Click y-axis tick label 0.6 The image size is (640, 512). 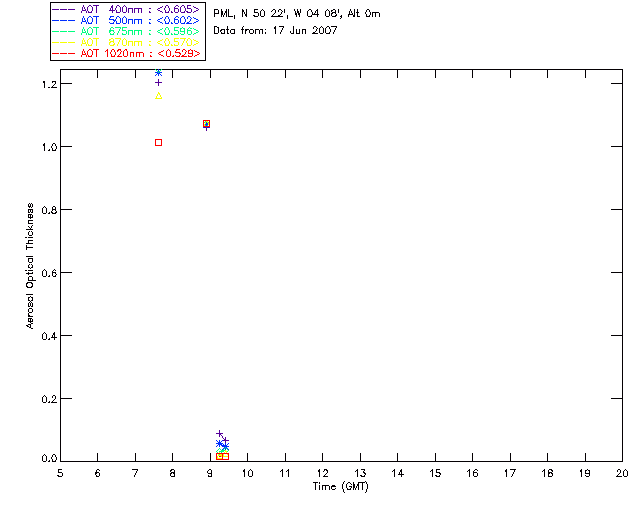(x=49, y=273)
